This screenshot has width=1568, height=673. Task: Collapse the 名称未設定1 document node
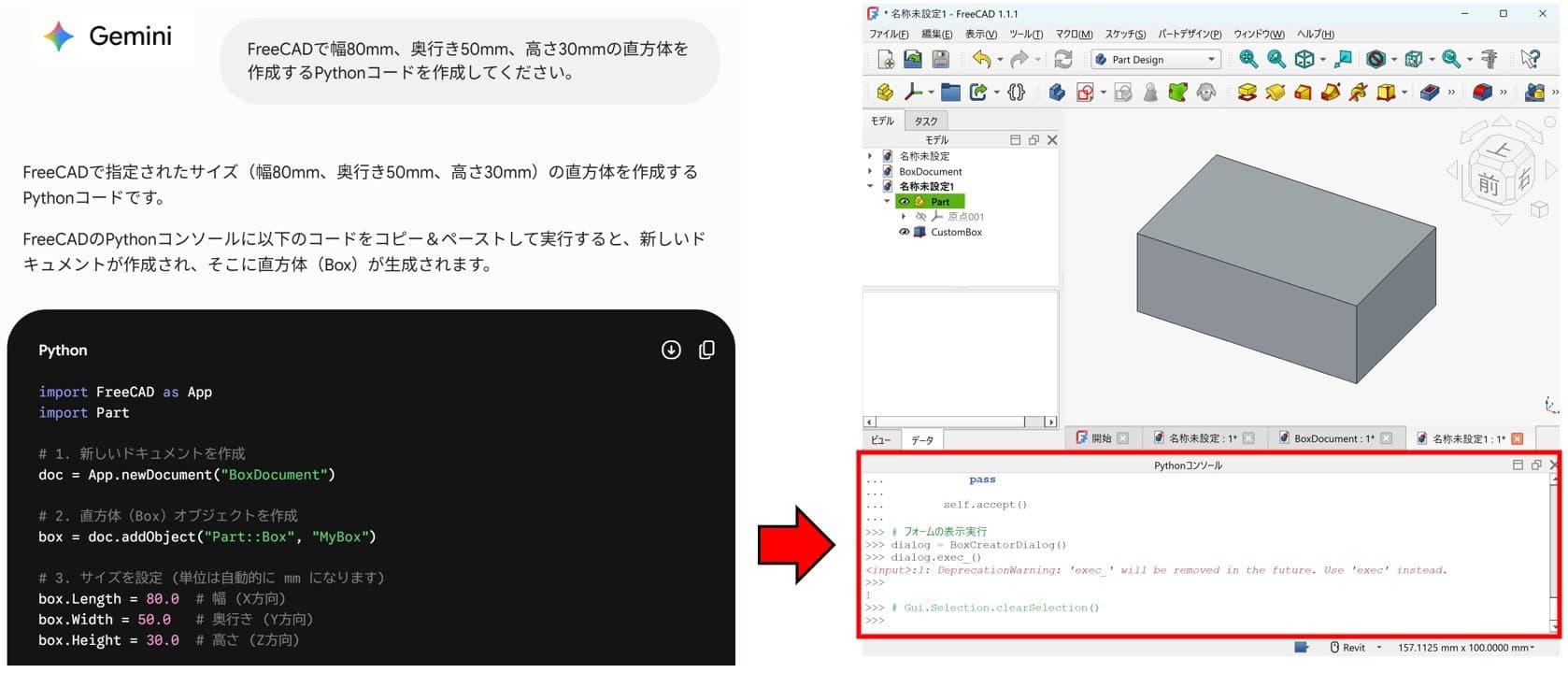[870, 186]
